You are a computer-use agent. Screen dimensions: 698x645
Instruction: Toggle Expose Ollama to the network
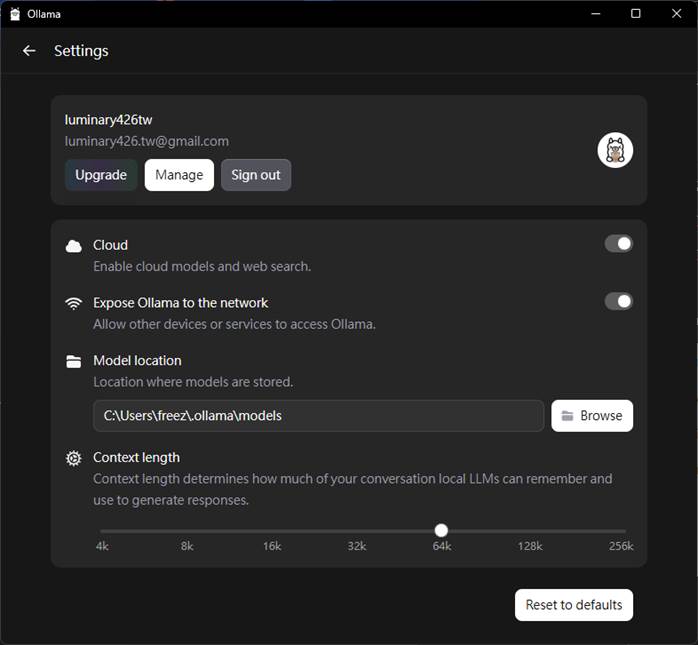click(x=618, y=301)
